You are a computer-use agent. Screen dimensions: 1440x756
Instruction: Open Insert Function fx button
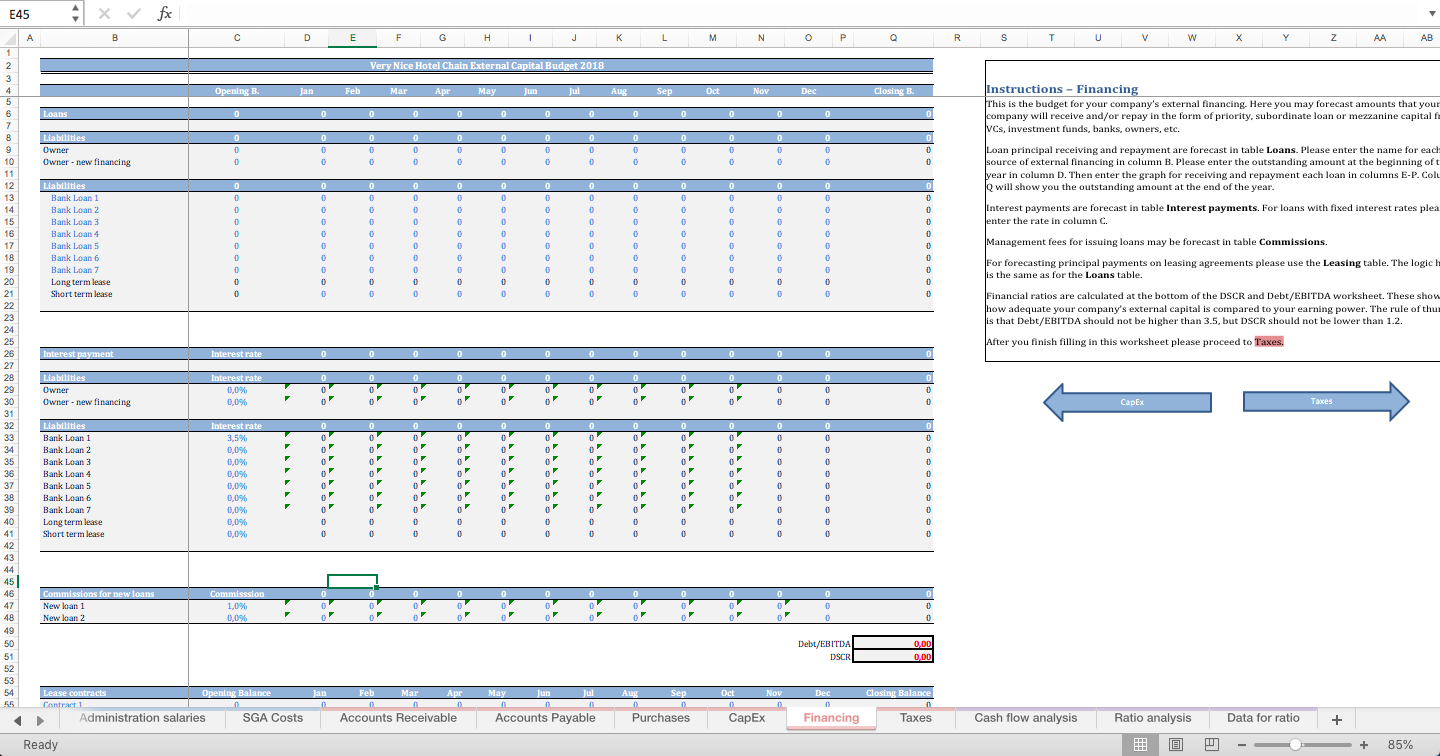(165, 13)
